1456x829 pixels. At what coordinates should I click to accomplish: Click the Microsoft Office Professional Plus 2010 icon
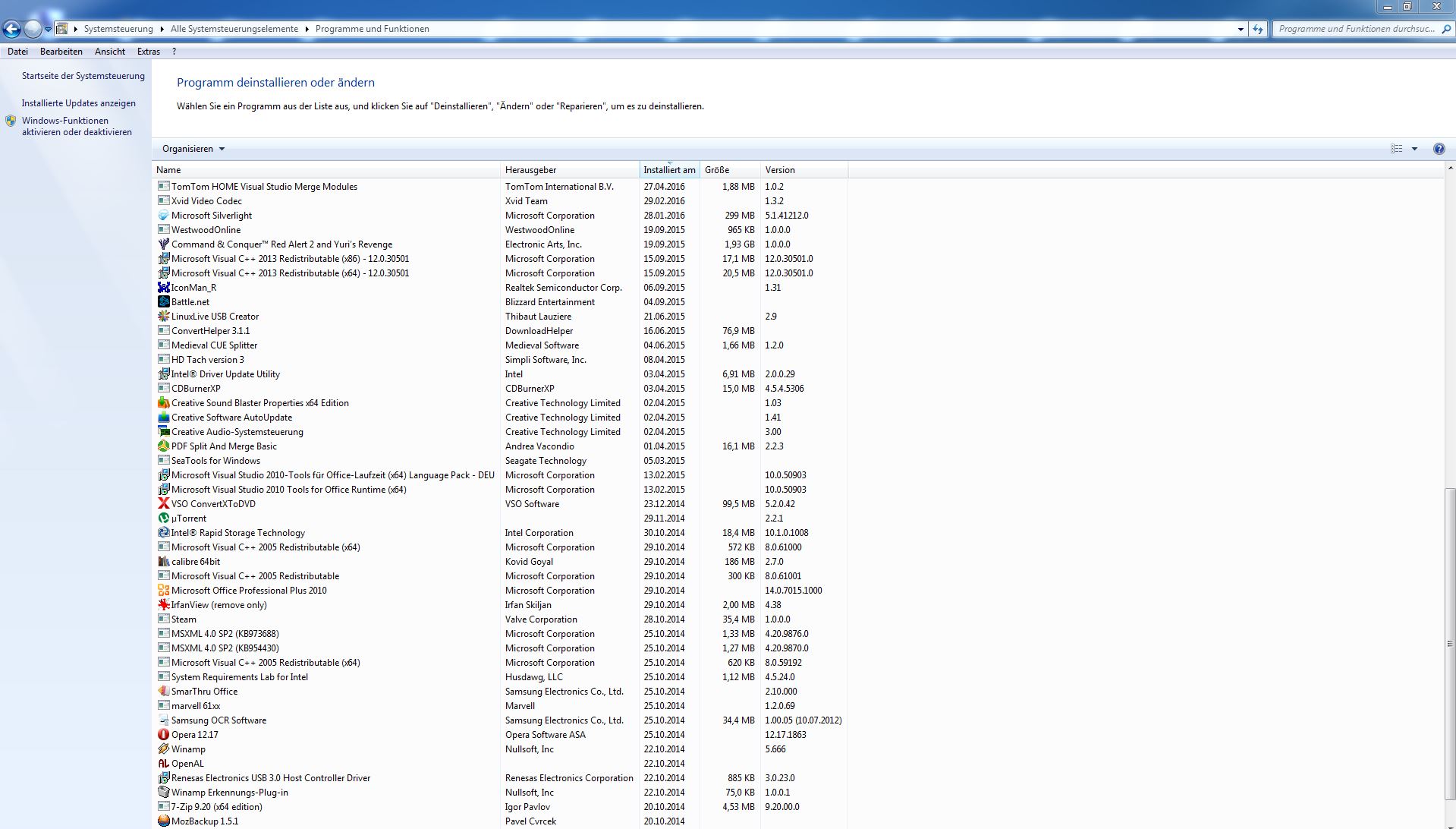(x=163, y=591)
